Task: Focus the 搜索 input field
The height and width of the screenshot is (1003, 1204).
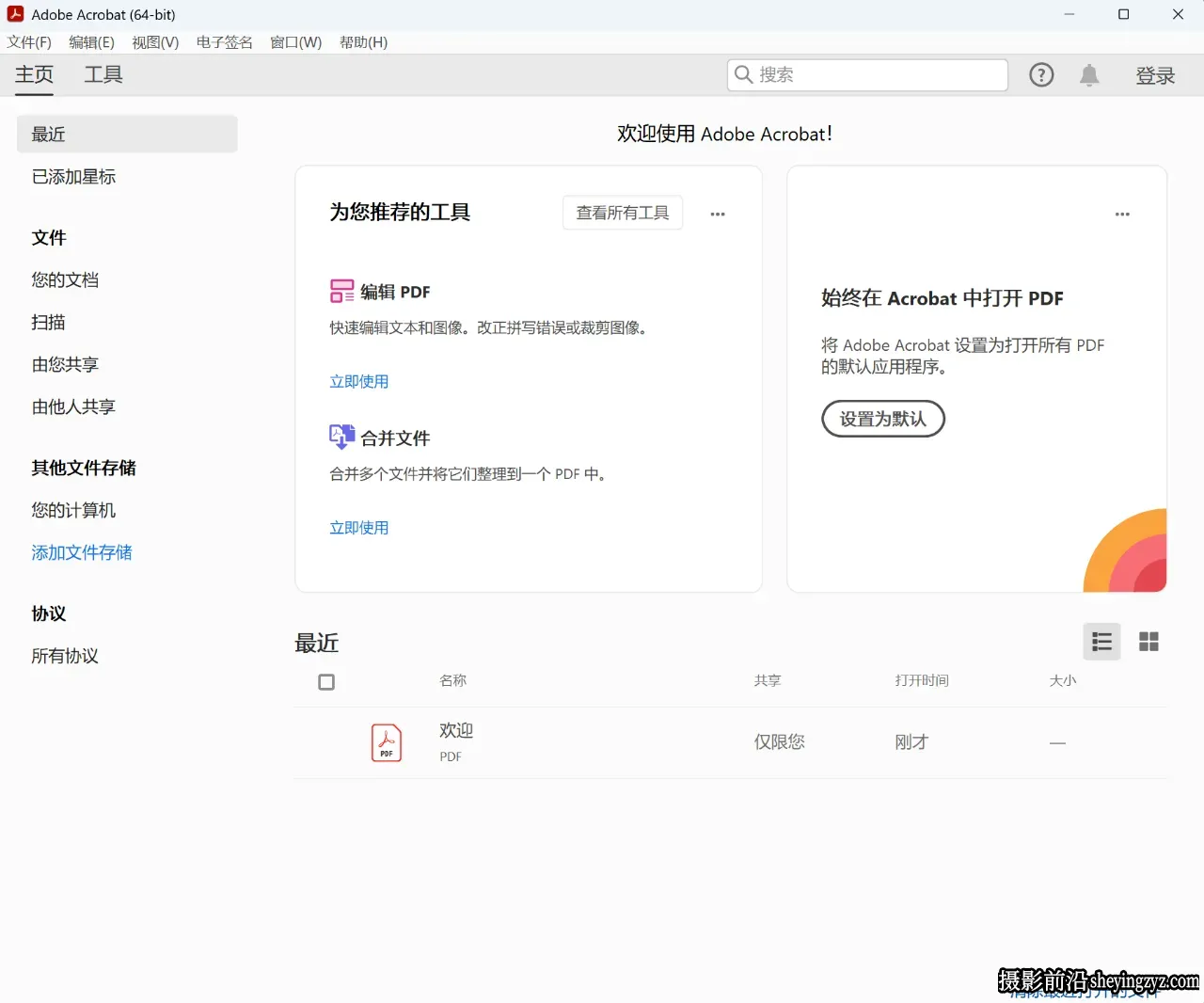Action: point(867,74)
